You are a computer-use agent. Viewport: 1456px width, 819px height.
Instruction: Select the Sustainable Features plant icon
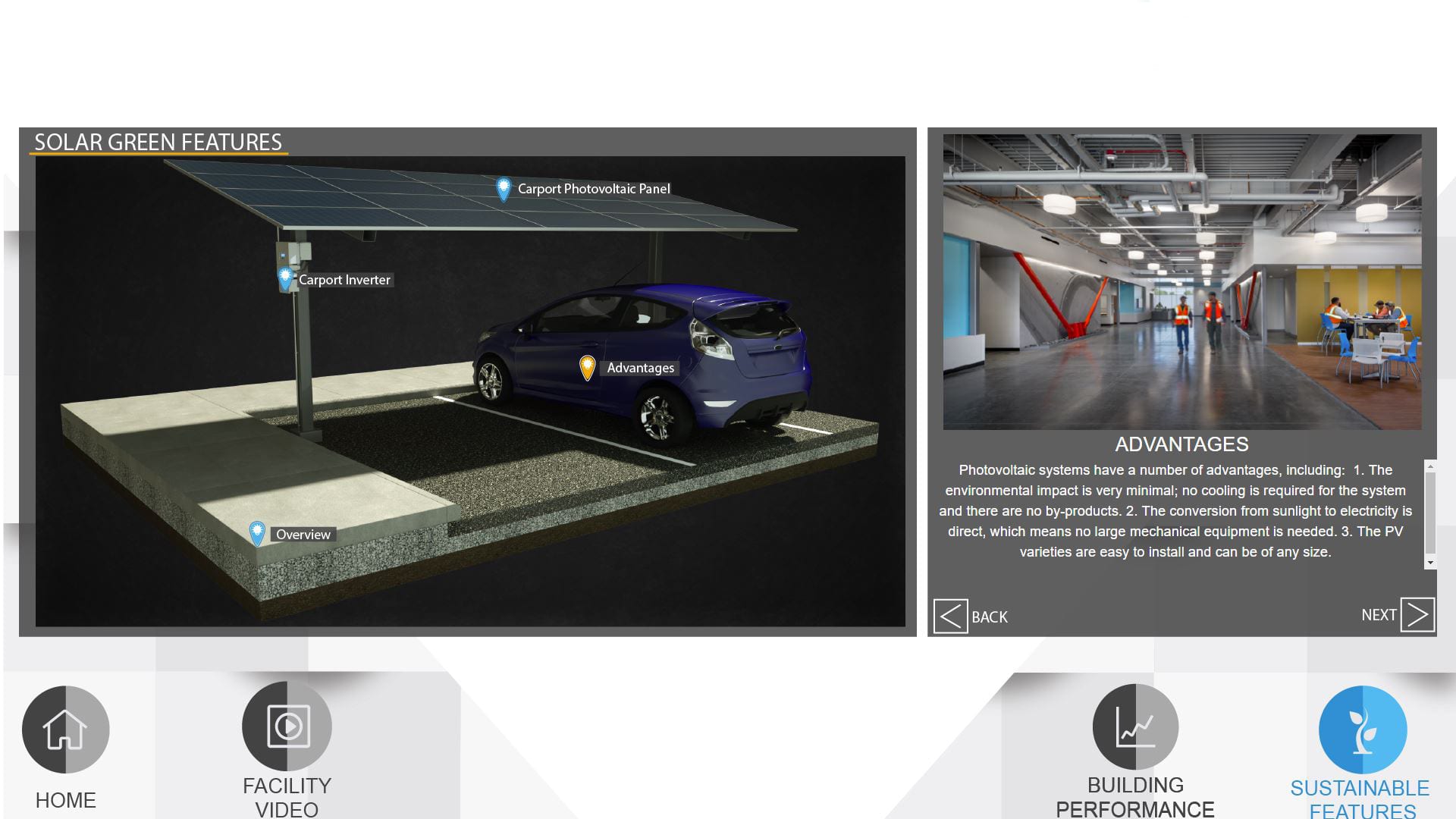1363,730
